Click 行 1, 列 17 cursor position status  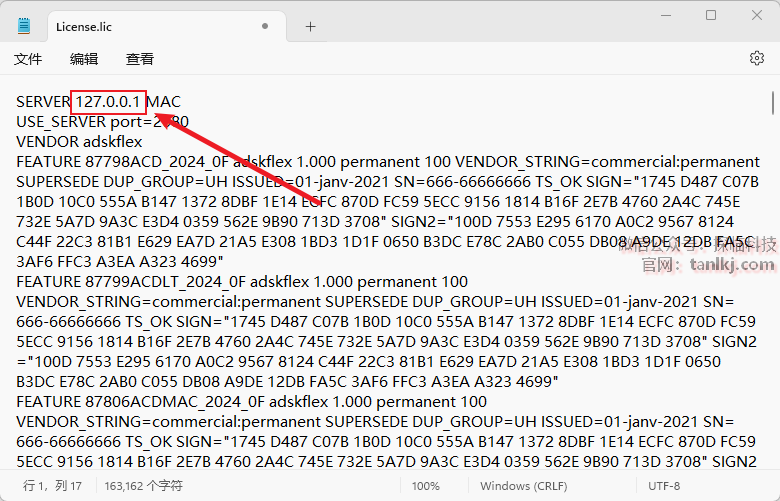point(52,486)
